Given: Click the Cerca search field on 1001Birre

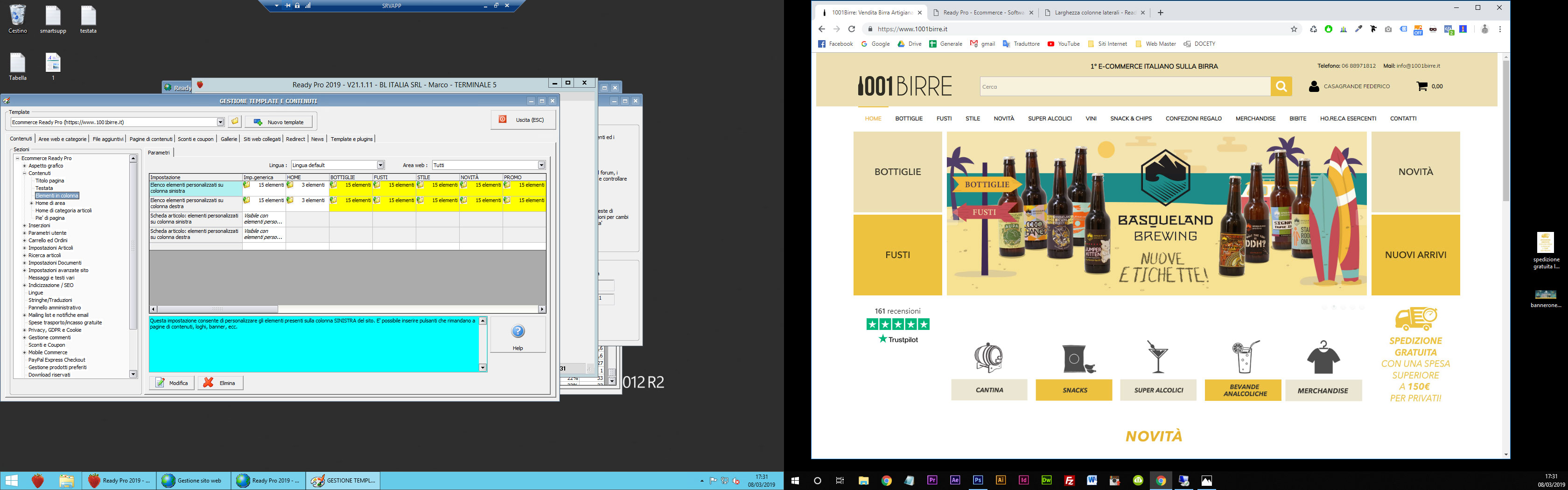Looking at the screenshot, I should pos(1125,86).
